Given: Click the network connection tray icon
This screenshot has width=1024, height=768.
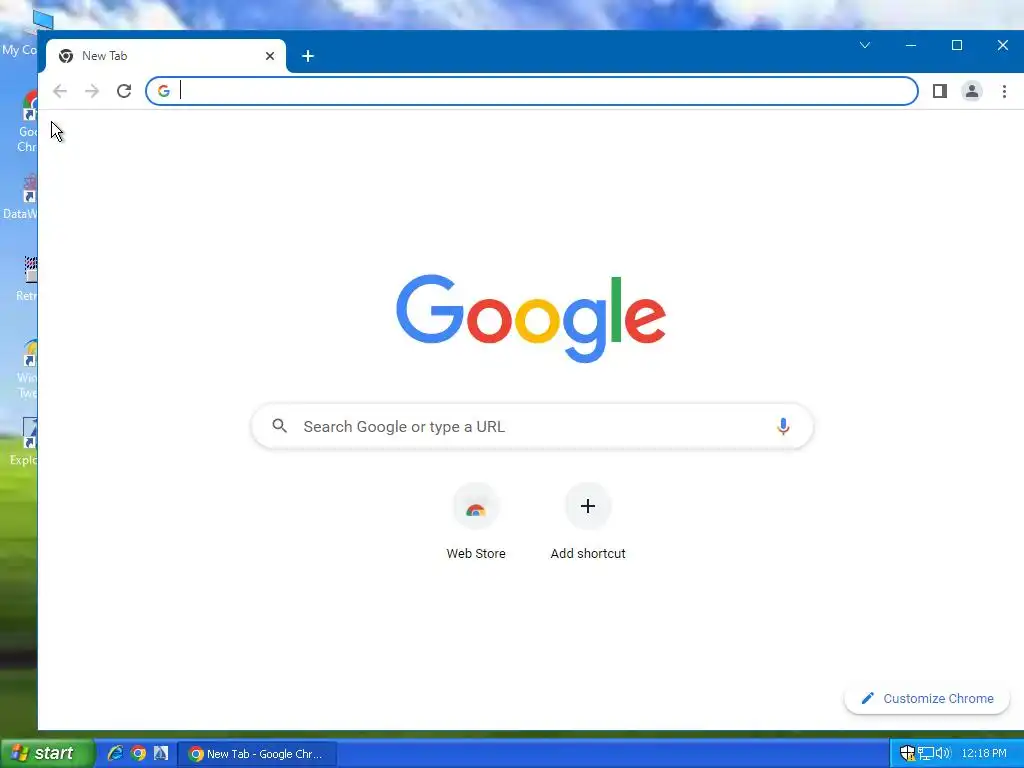Looking at the screenshot, I should [925, 753].
